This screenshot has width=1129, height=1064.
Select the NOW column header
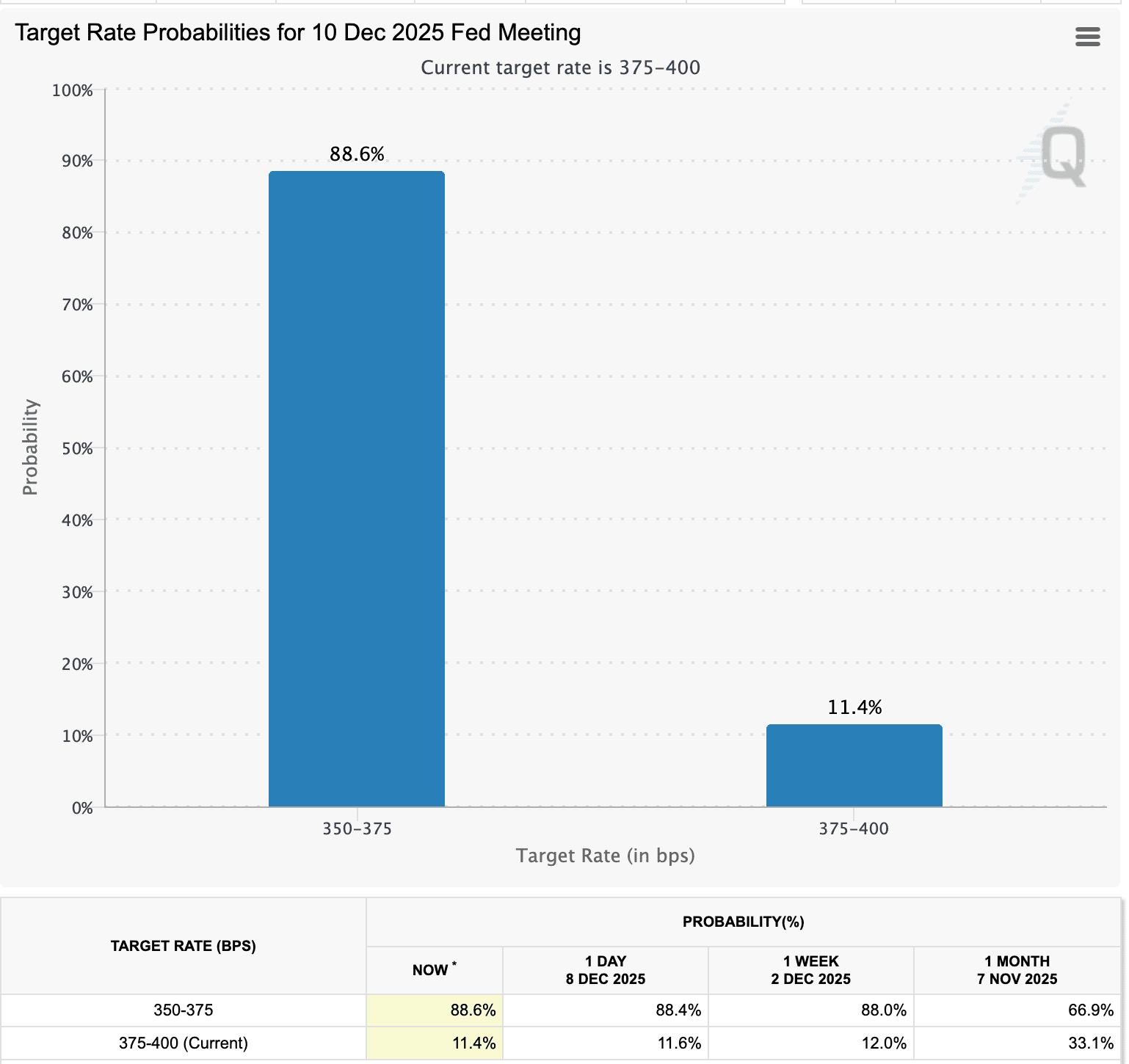tap(434, 970)
